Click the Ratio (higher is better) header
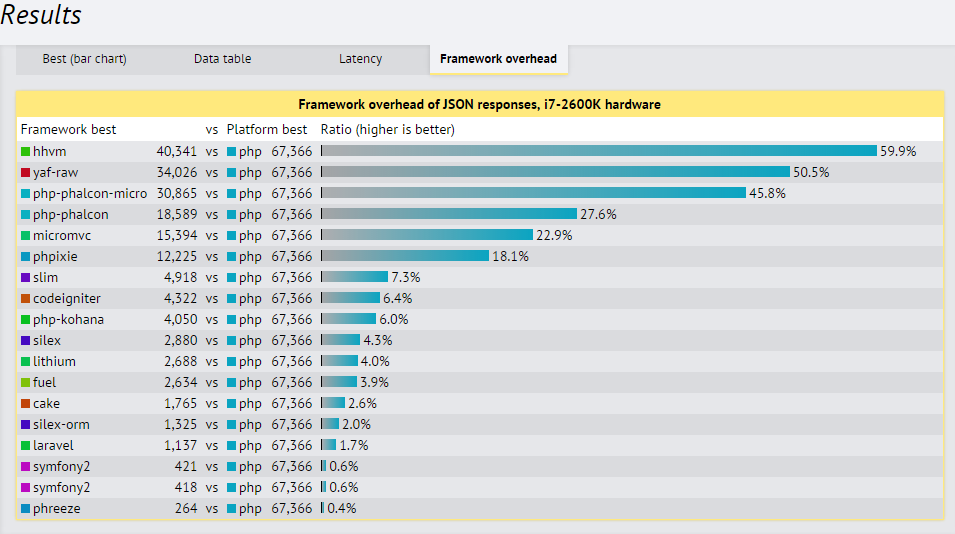 387,130
